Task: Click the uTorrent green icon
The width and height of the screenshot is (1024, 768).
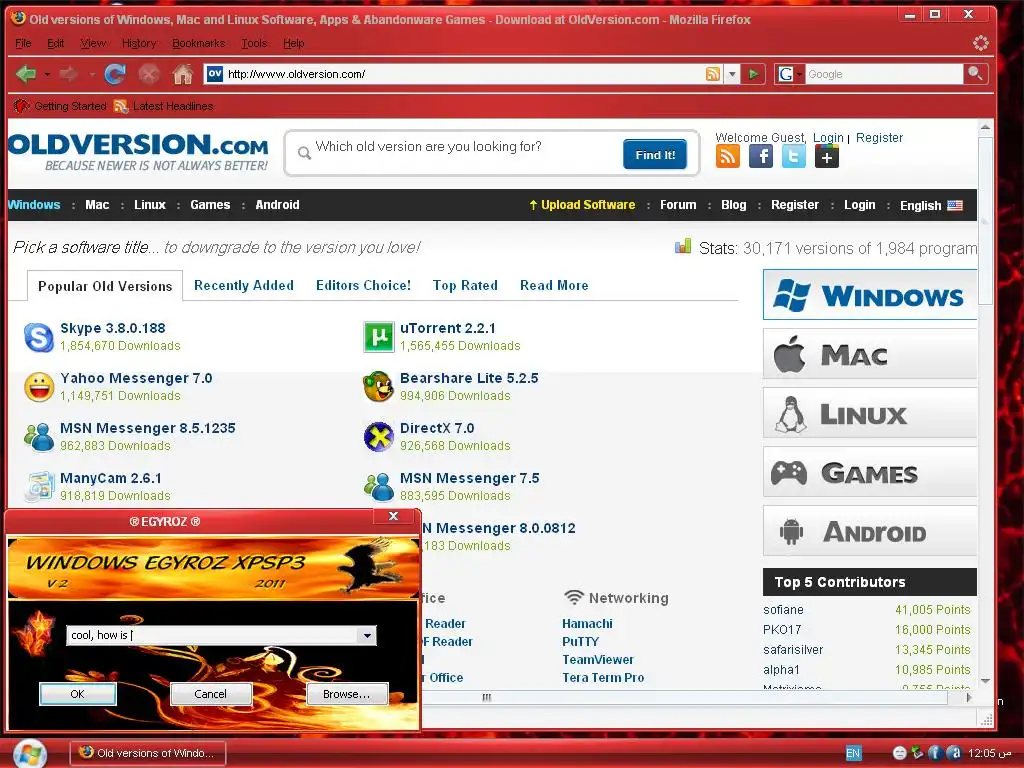Action: coord(379,337)
